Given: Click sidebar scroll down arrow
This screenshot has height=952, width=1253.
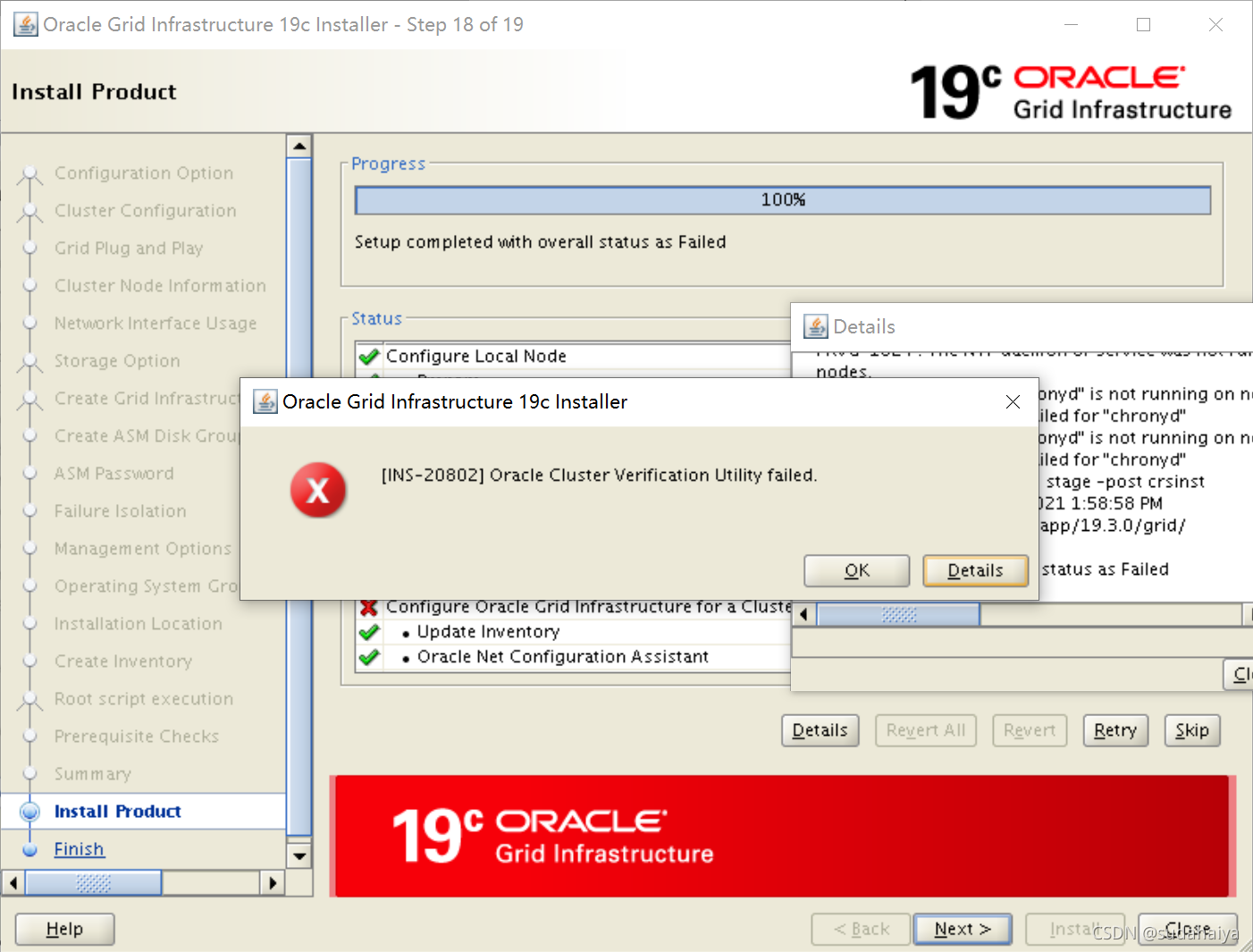Looking at the screenshot, I should click(x=299, y=855).
